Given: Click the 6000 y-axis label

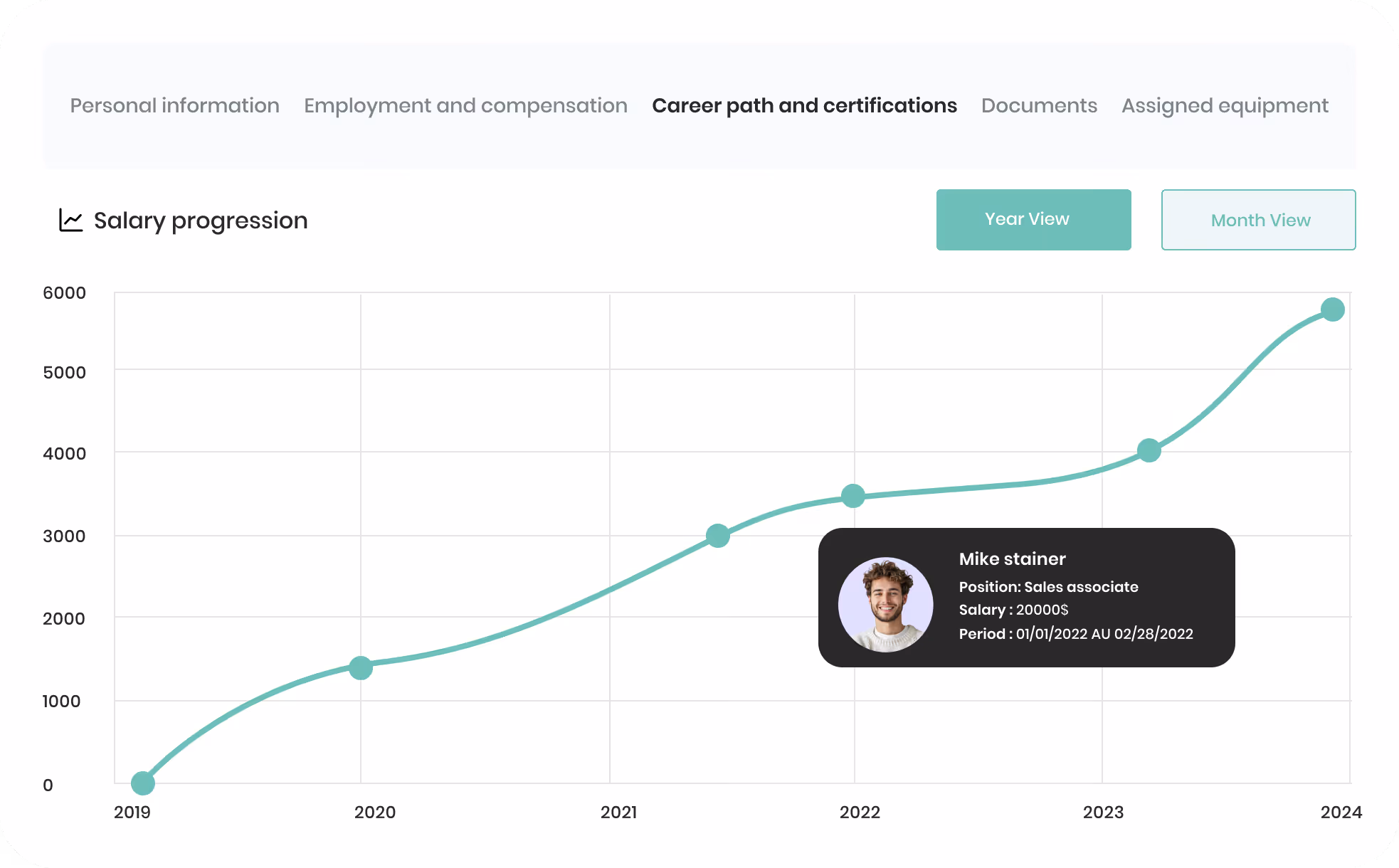Looking at the screenshot, I should (x=64, y=292).
